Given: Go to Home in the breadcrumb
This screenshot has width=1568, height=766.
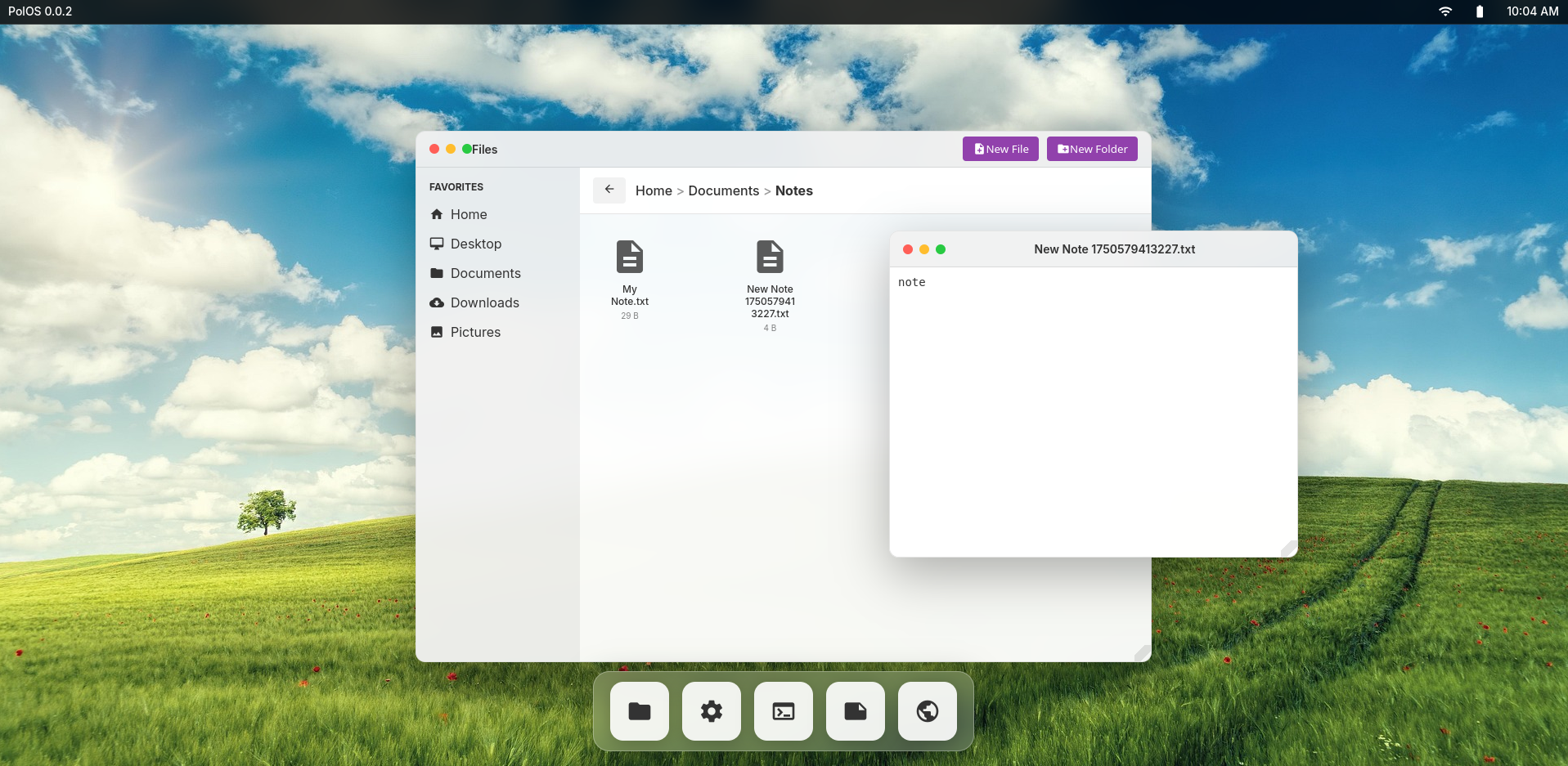Looking at the screenshot, I should coord(654,190).
